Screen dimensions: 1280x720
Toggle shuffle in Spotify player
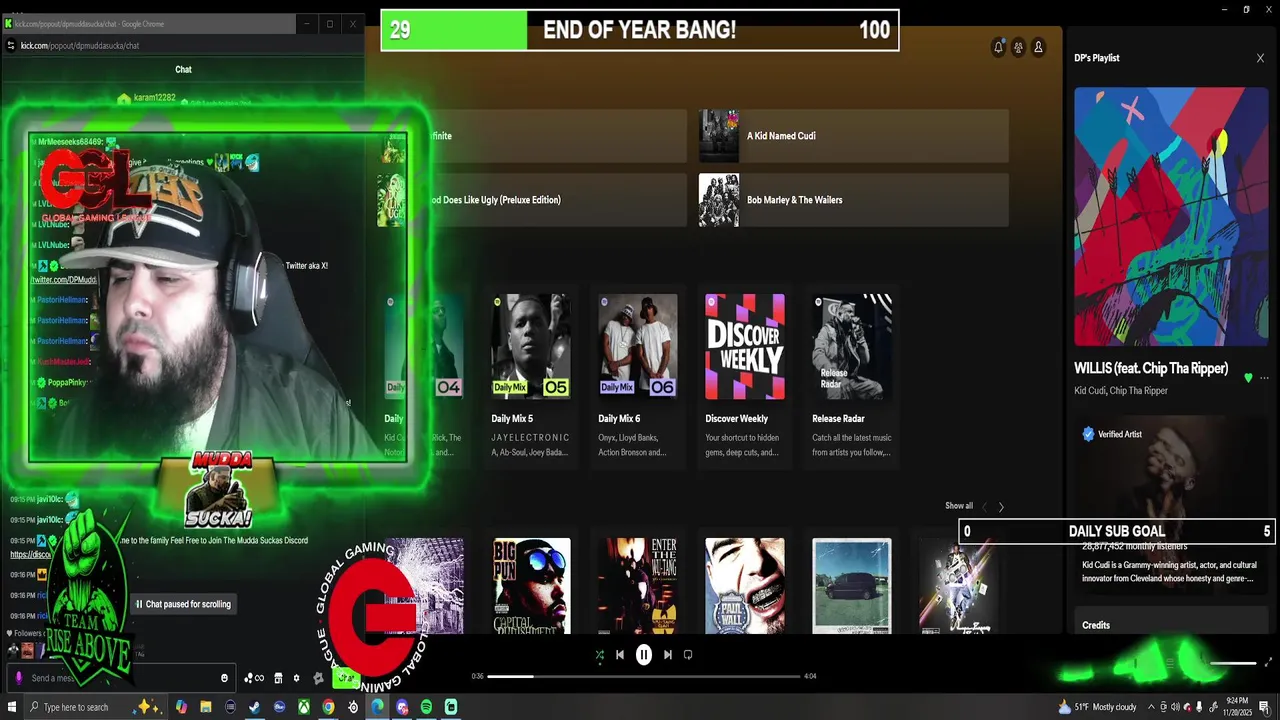pyautogui.click(x=599, y=655)
